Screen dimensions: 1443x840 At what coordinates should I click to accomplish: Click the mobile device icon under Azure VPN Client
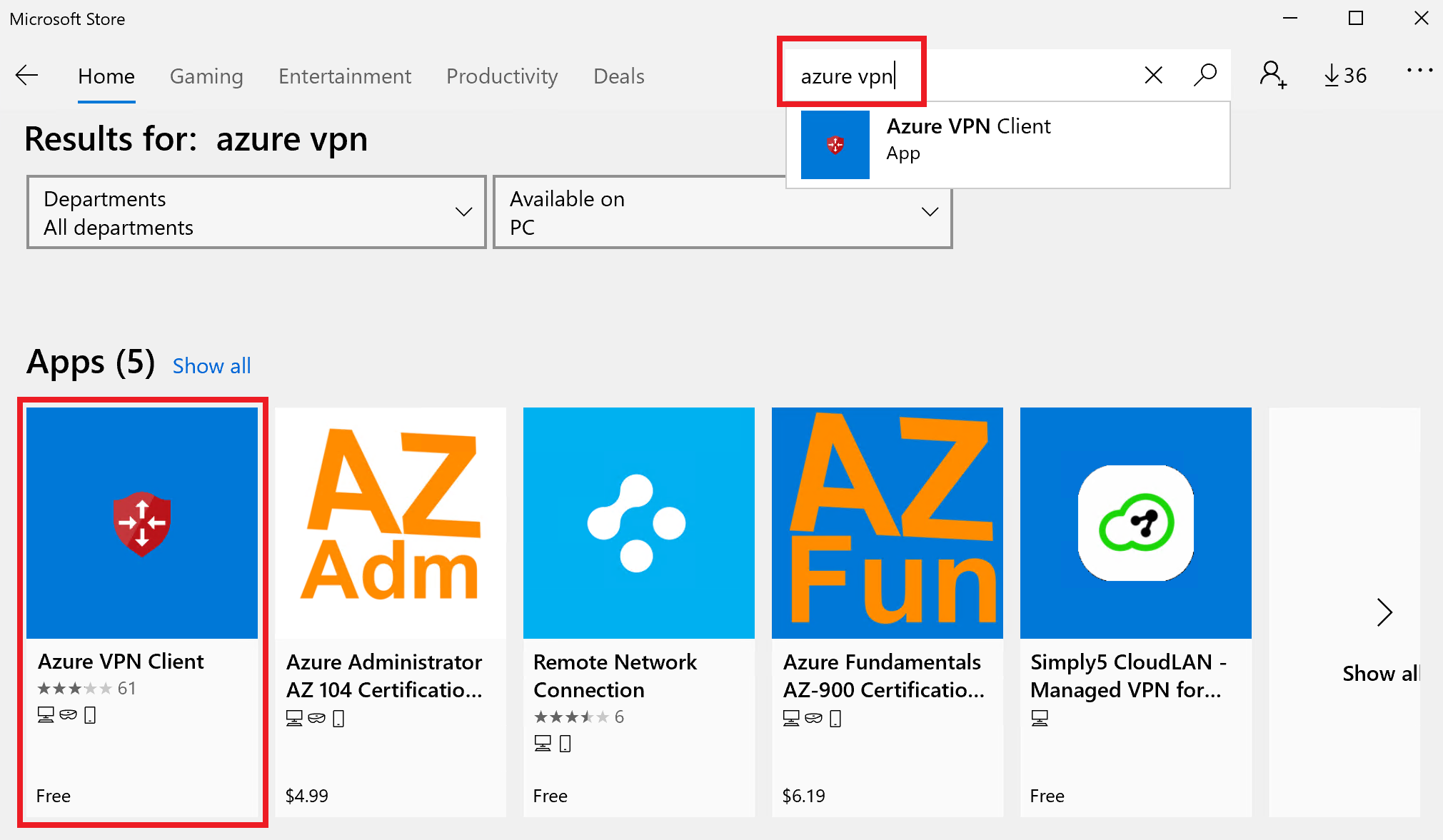click(x=90, y=715)
